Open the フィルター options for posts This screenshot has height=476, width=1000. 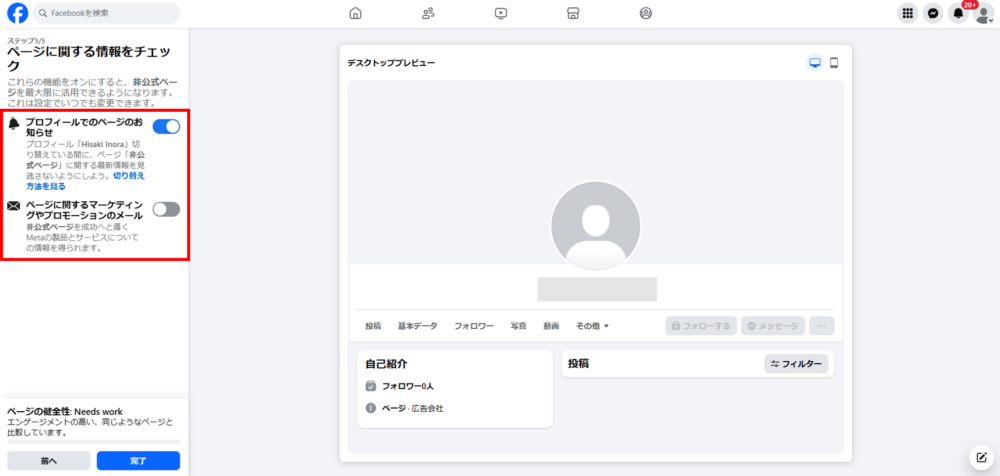(796, 364)
